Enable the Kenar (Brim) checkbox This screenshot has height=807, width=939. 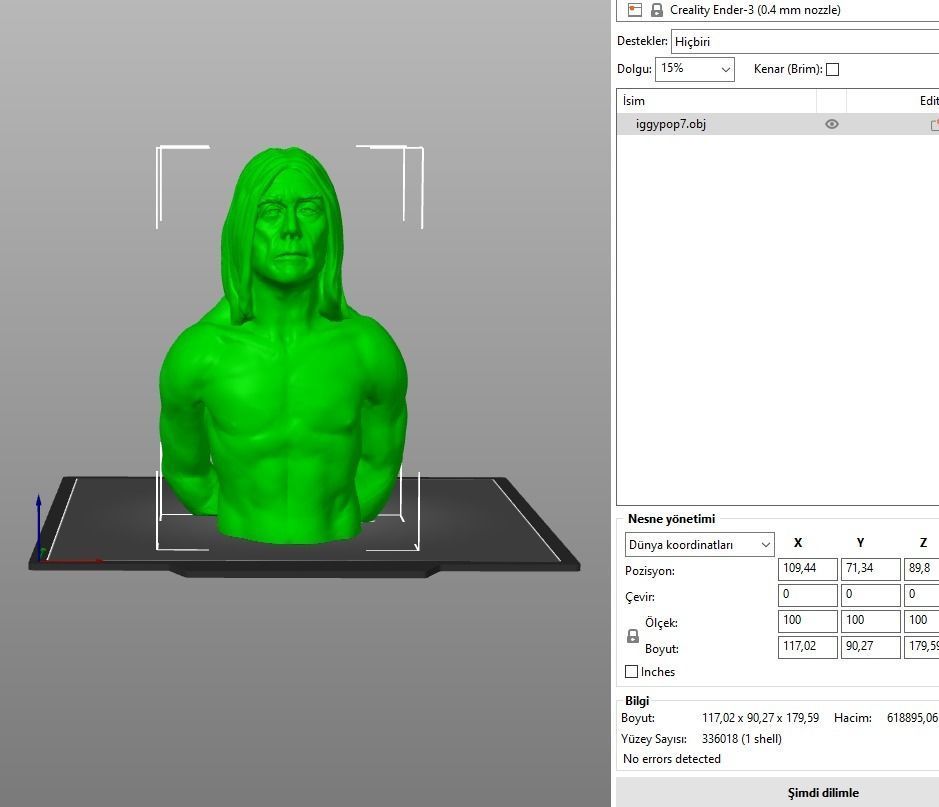832,69
